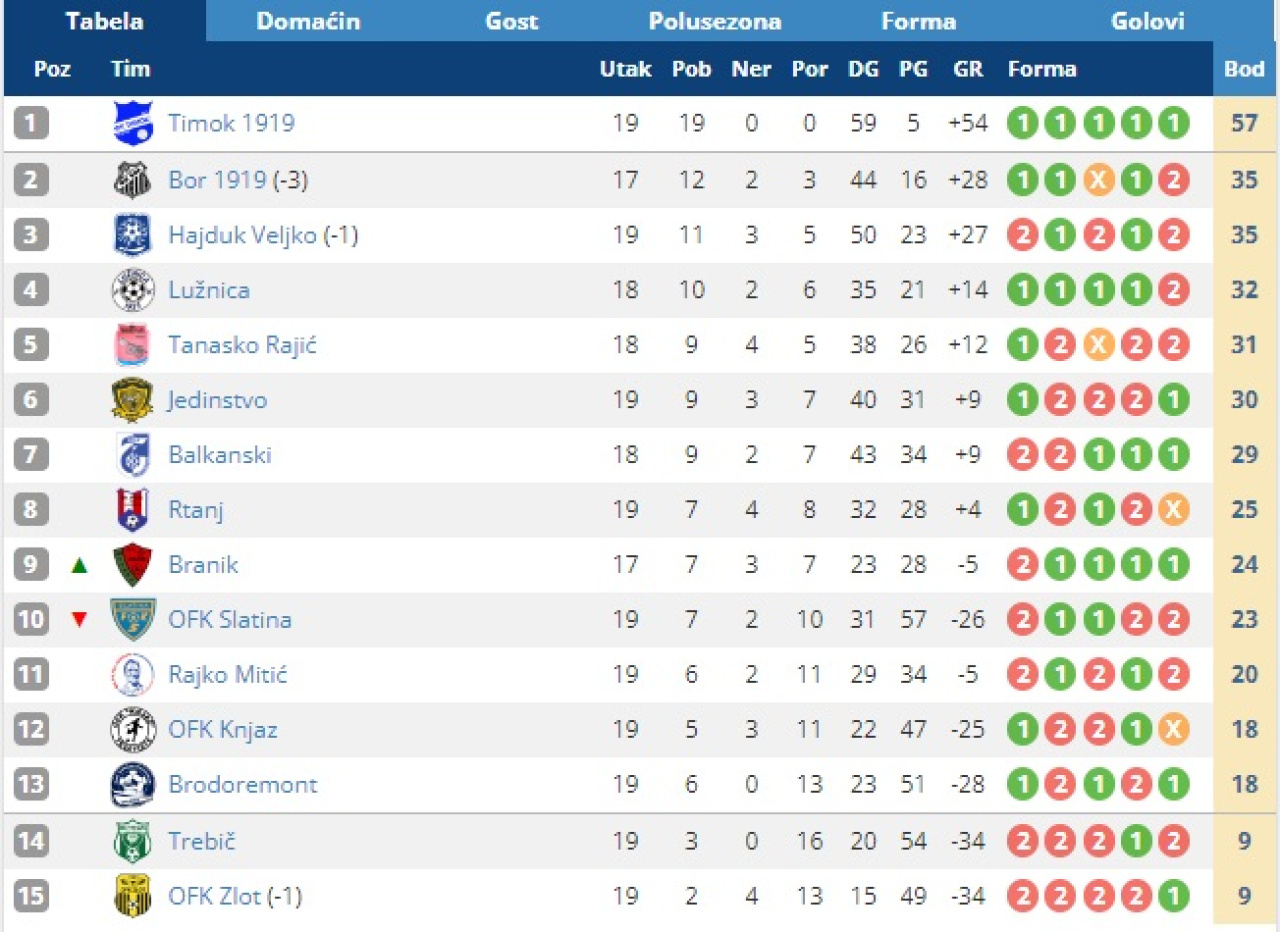Click the Jedinstvo club crest
This screenshot has height=932, width=1280.
tap(132, 400)
